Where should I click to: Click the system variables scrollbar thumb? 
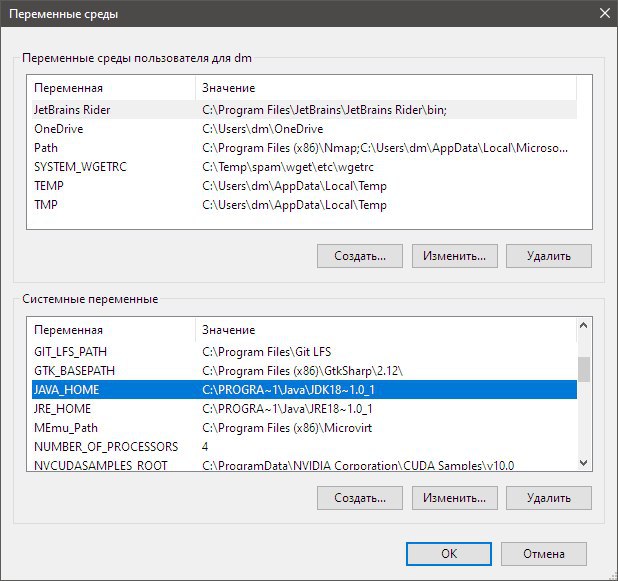pyautogui.click(x=584, y=369)
